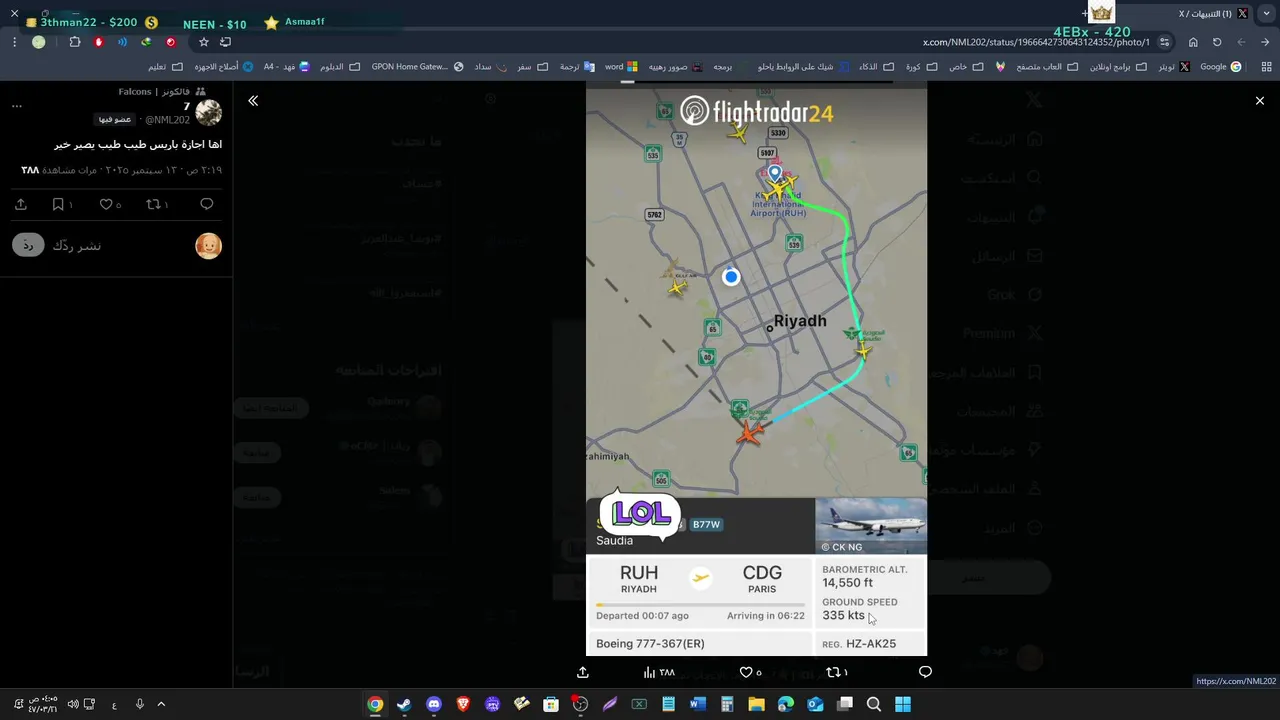Open Brave browser from the taskbar
The width and height of the screenshot is (1280, 720).
463,704
